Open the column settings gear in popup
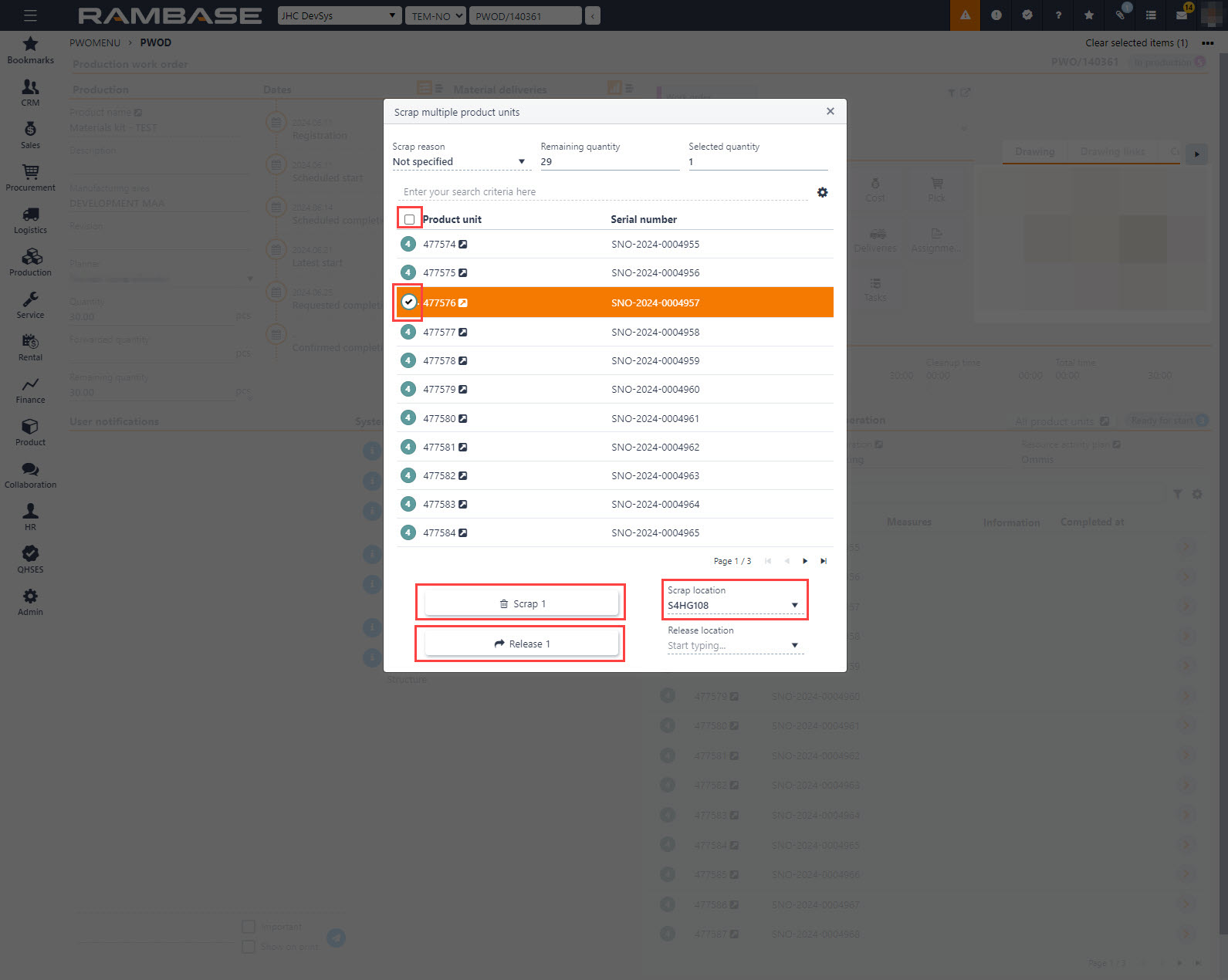The height and width of the screenshot is (980, 1228). pos(823,192)
